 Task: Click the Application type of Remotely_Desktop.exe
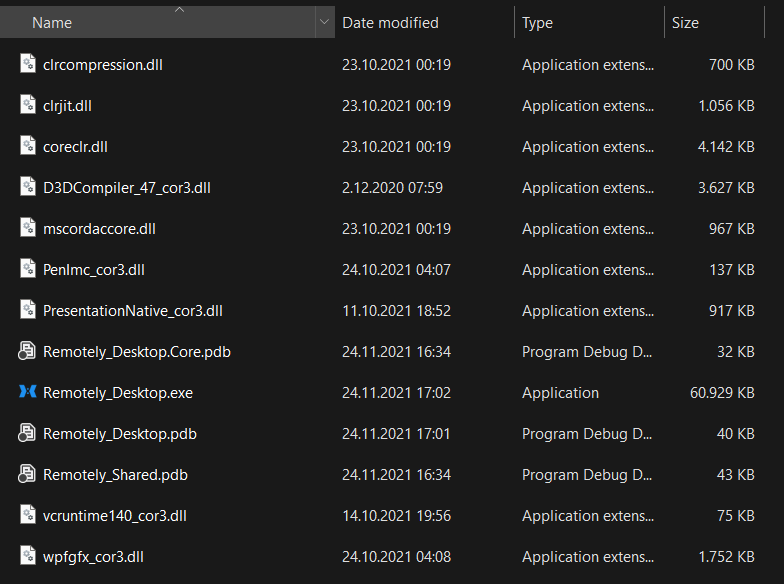[560, 393]
